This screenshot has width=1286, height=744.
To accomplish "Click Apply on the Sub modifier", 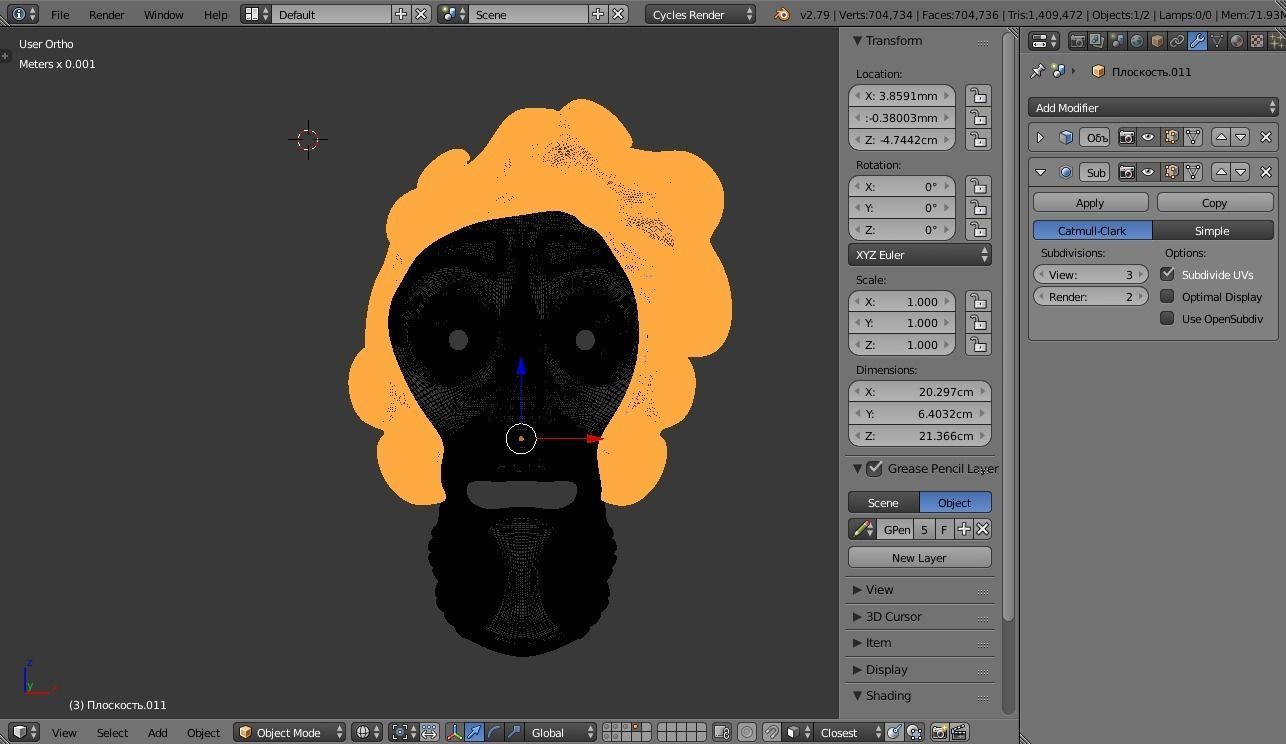I will [1090, 203].
